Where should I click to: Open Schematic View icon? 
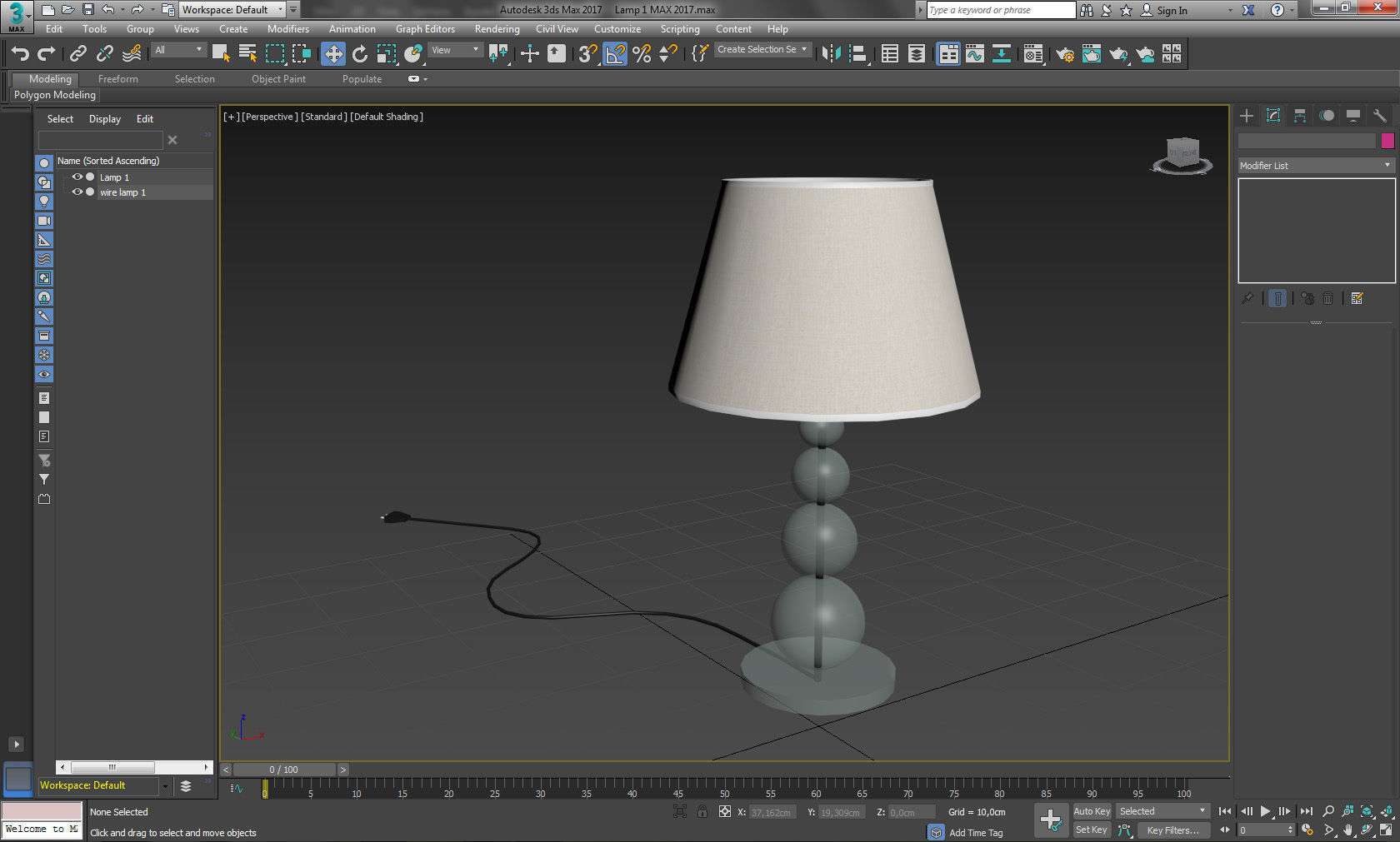pos(1002,54)
